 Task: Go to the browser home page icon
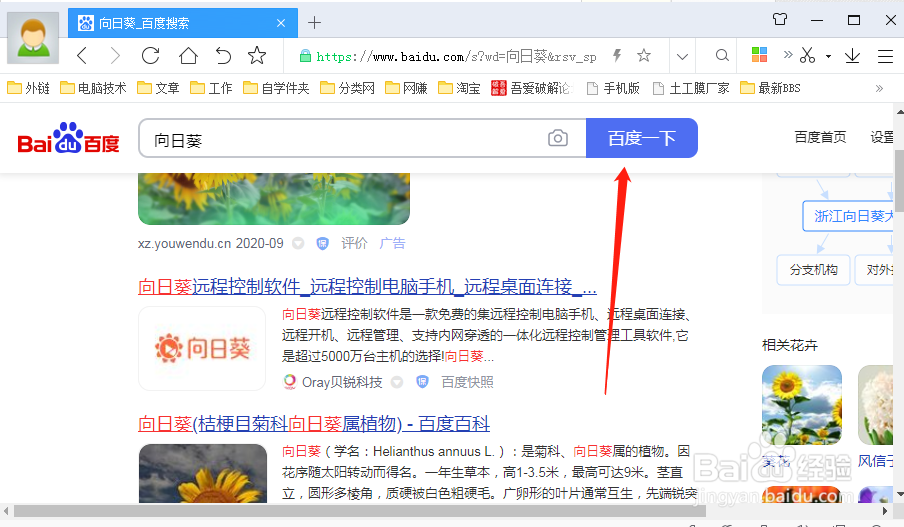tap(188, 56)
